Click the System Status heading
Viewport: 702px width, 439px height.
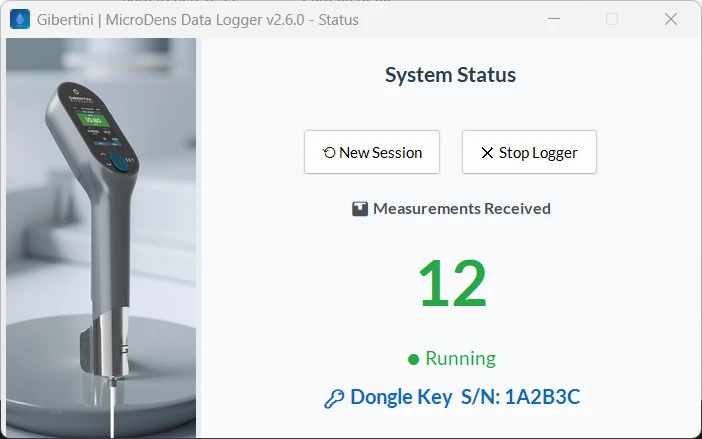450,75
